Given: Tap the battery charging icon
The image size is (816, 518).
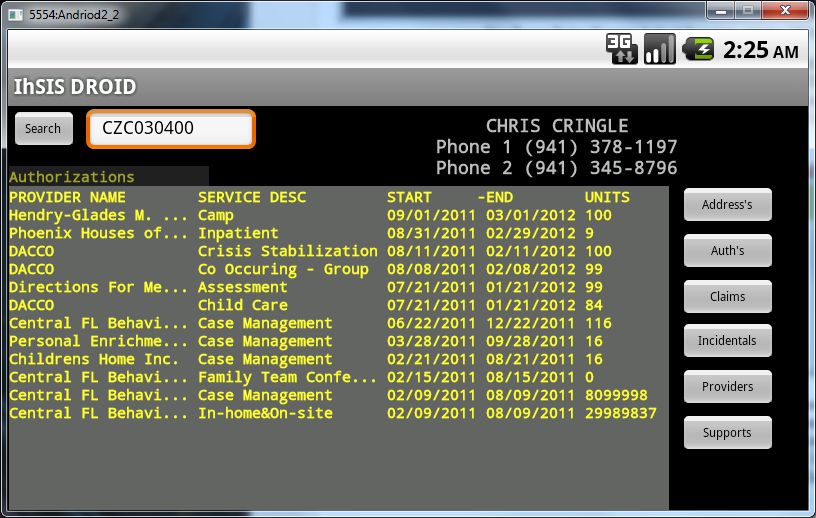Looking at the screenshot, I should click(698, 49).
